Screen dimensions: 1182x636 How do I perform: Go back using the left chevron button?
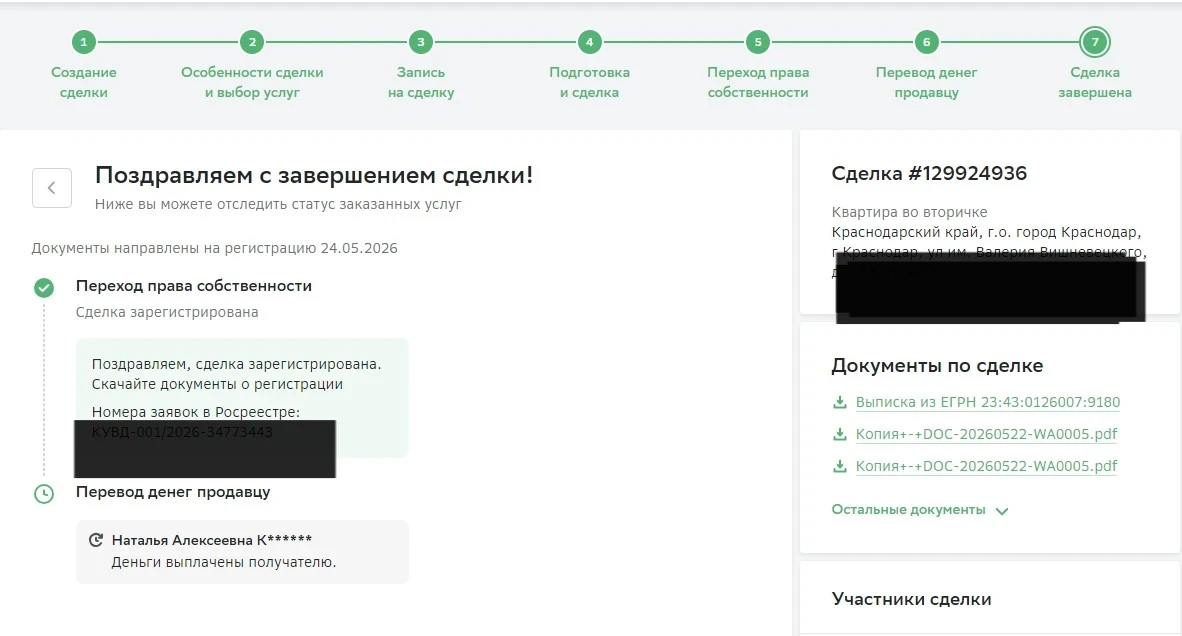point(52,188)
